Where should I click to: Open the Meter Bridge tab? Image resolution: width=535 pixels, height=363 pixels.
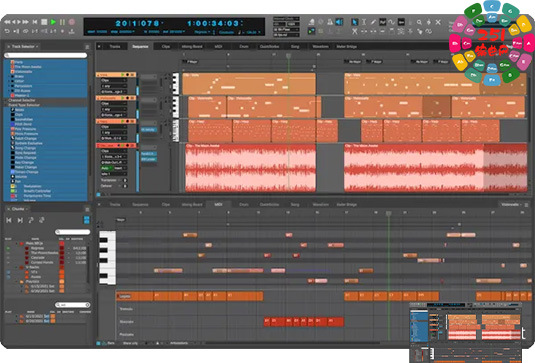[x=347, y=46]
